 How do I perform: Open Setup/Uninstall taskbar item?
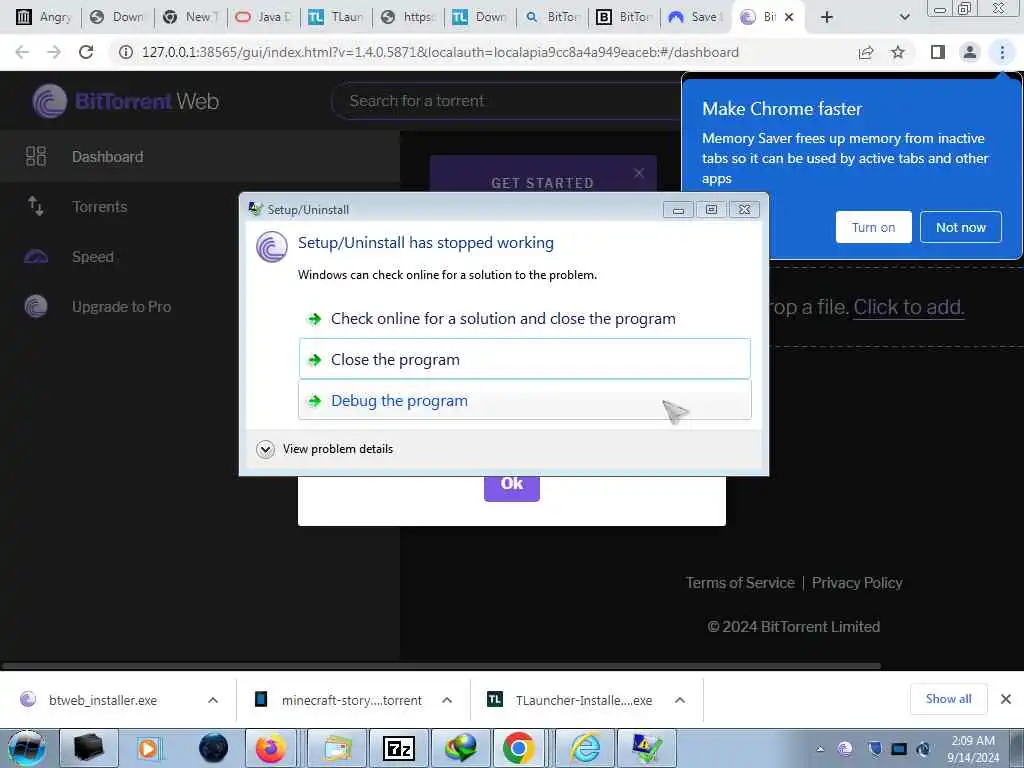[x=646, y=748]
